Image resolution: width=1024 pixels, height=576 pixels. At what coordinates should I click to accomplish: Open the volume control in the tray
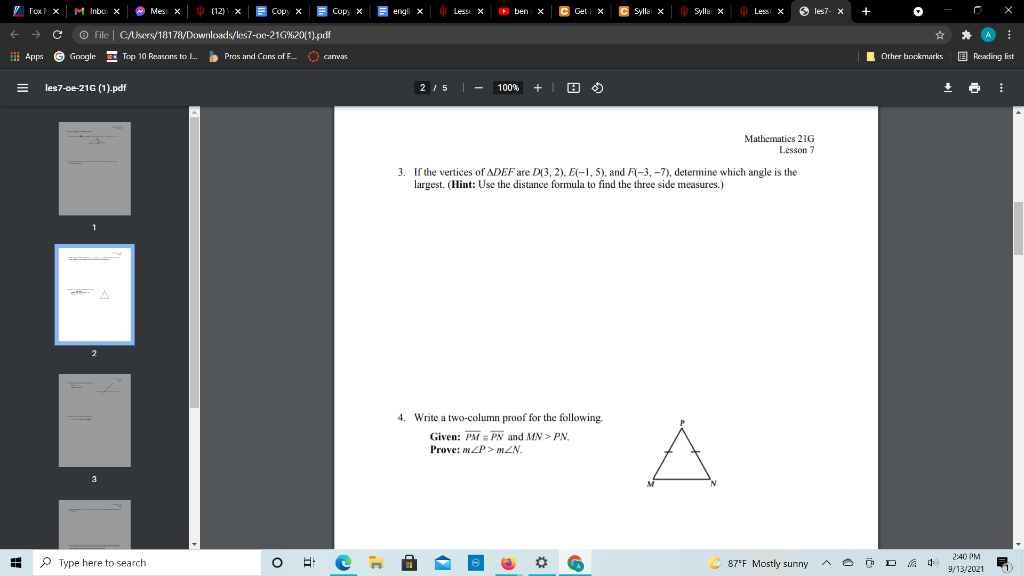pos(933,563)
